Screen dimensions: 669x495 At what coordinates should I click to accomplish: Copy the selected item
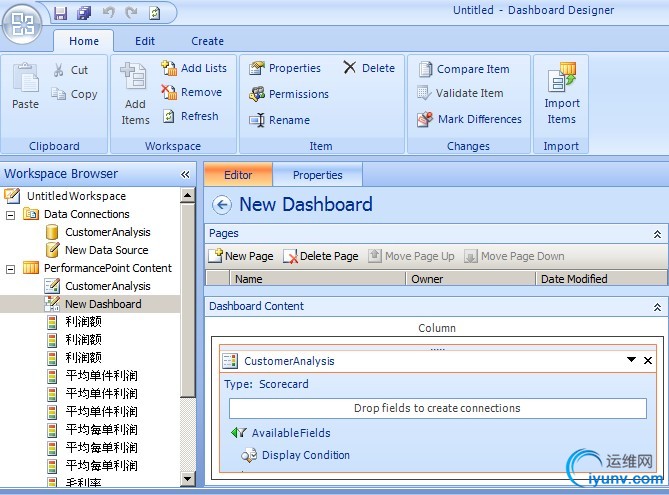(x=74, y=94)
